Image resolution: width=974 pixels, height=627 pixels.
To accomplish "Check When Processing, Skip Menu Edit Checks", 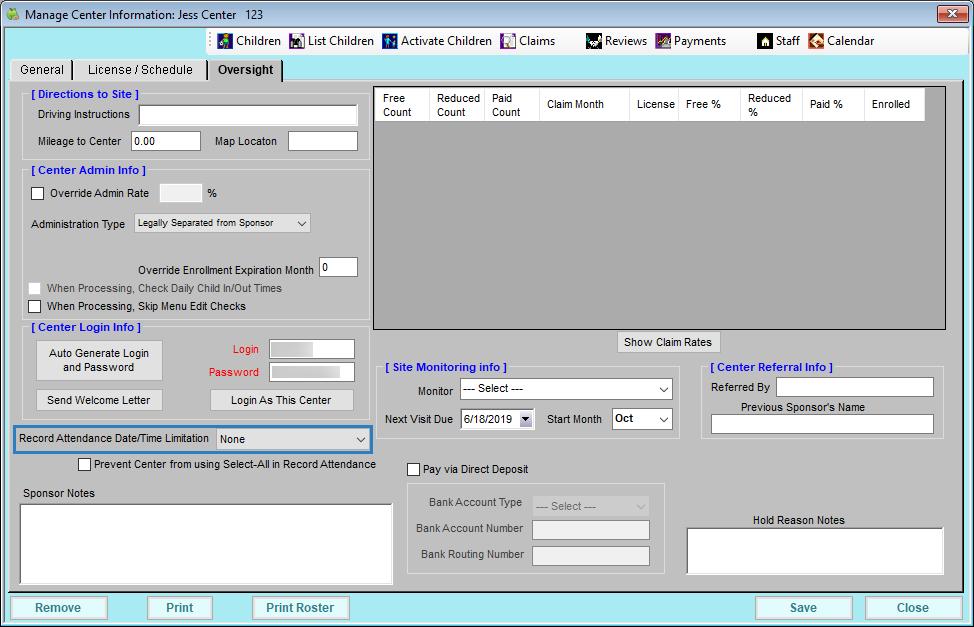I will 35,306.
